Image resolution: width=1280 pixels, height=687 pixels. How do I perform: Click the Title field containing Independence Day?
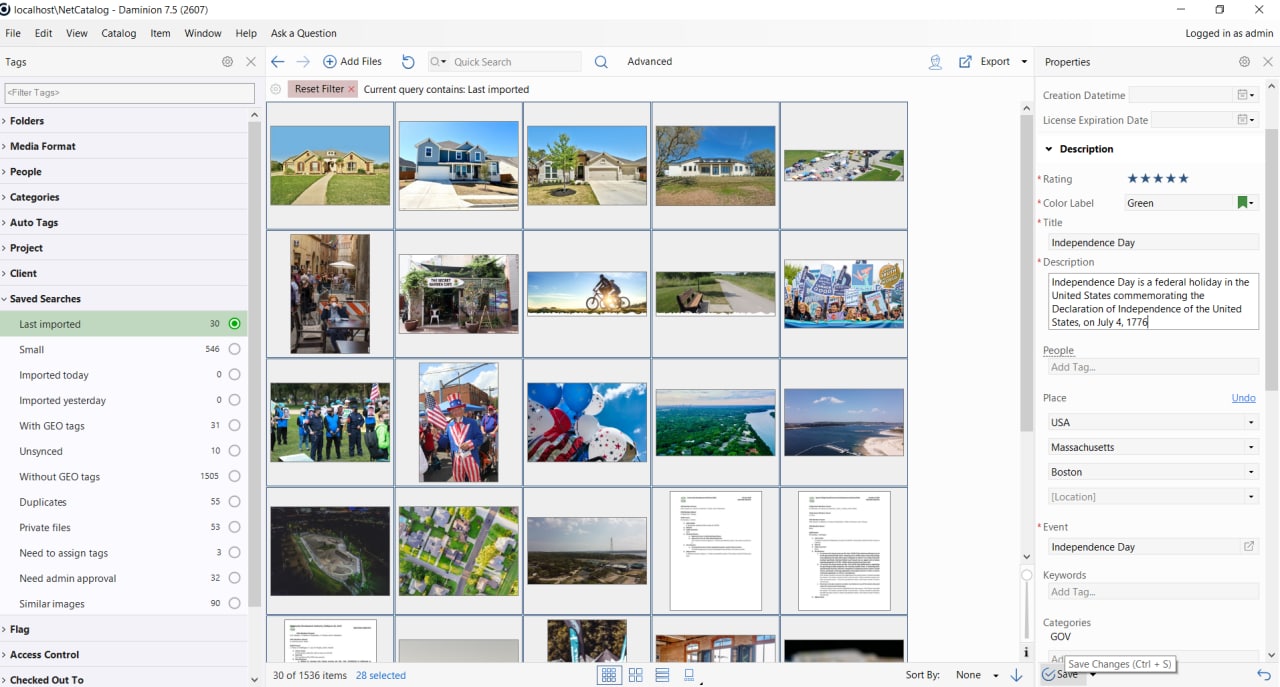pyautogui.click(x=1154, y=242)
